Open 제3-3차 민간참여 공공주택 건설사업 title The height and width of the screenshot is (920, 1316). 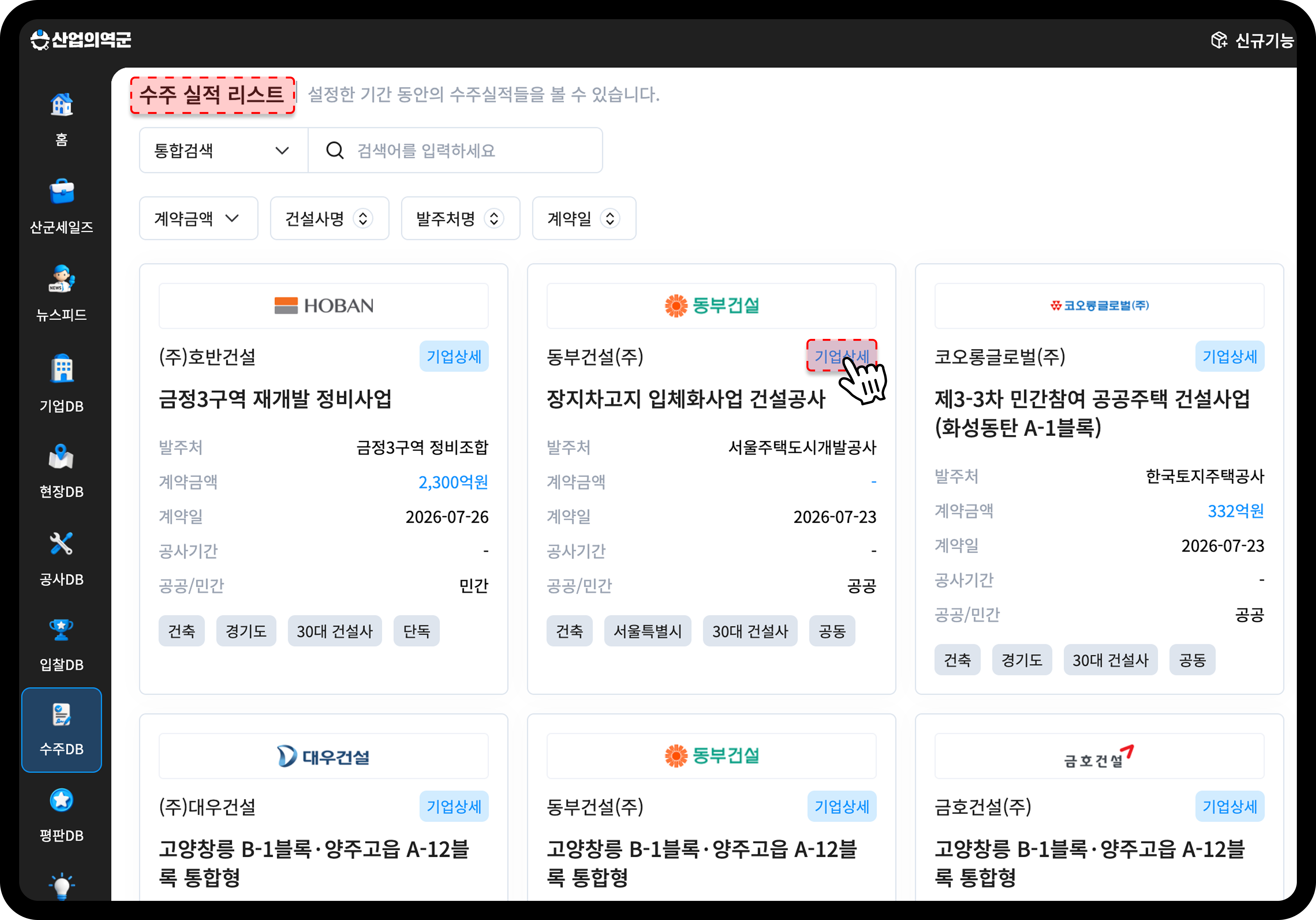point(1092,413)
